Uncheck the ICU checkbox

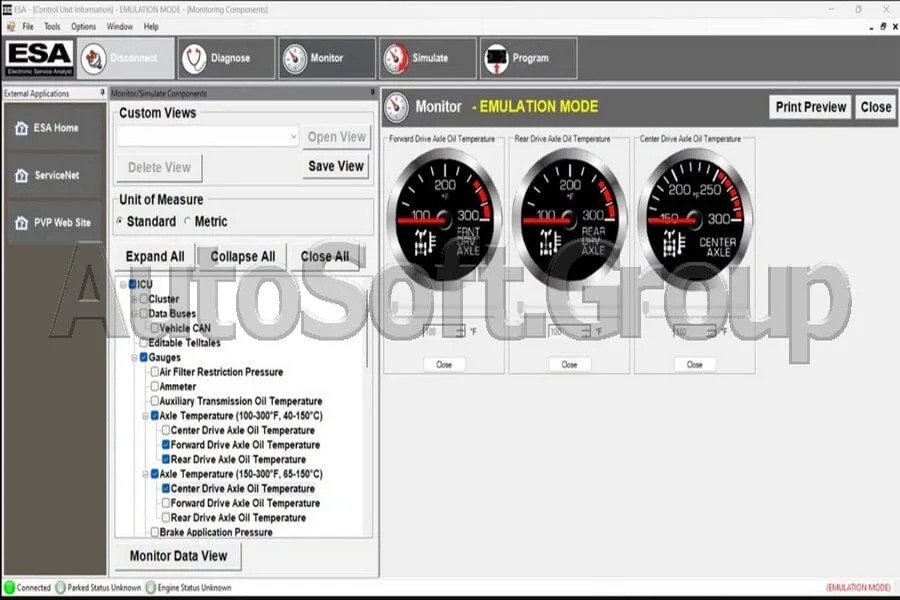tap(133, 284)
